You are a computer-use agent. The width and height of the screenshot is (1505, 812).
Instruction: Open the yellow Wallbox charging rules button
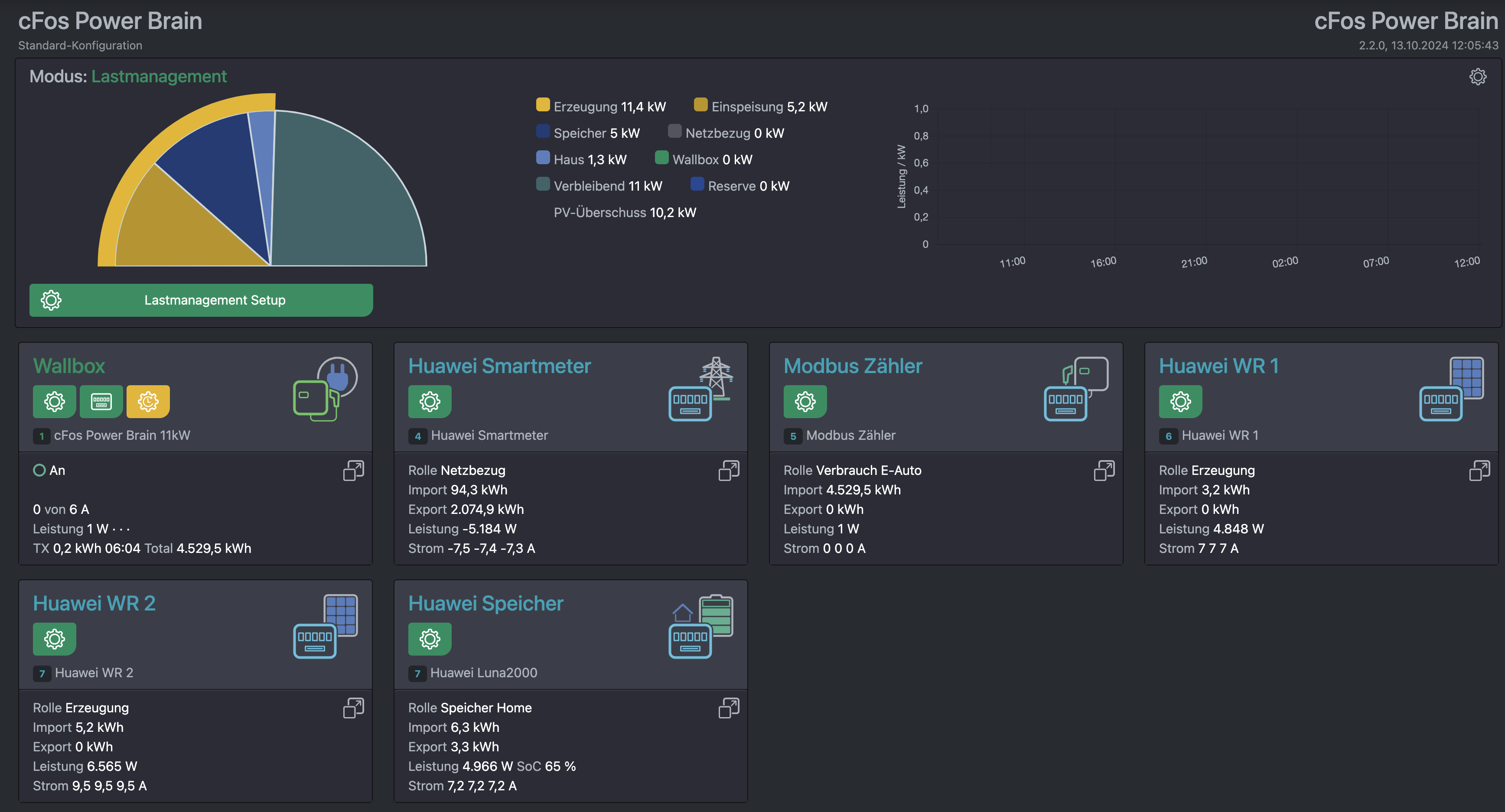point(148,401)
